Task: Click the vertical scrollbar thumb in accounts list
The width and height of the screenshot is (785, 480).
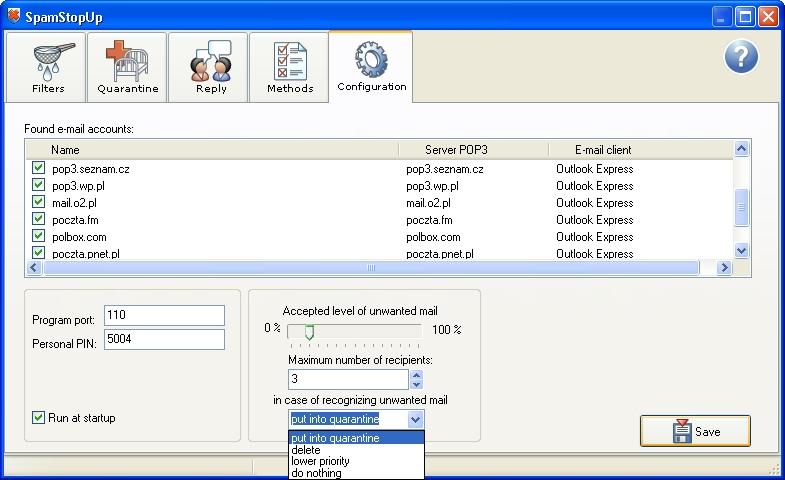Action: 741,207
